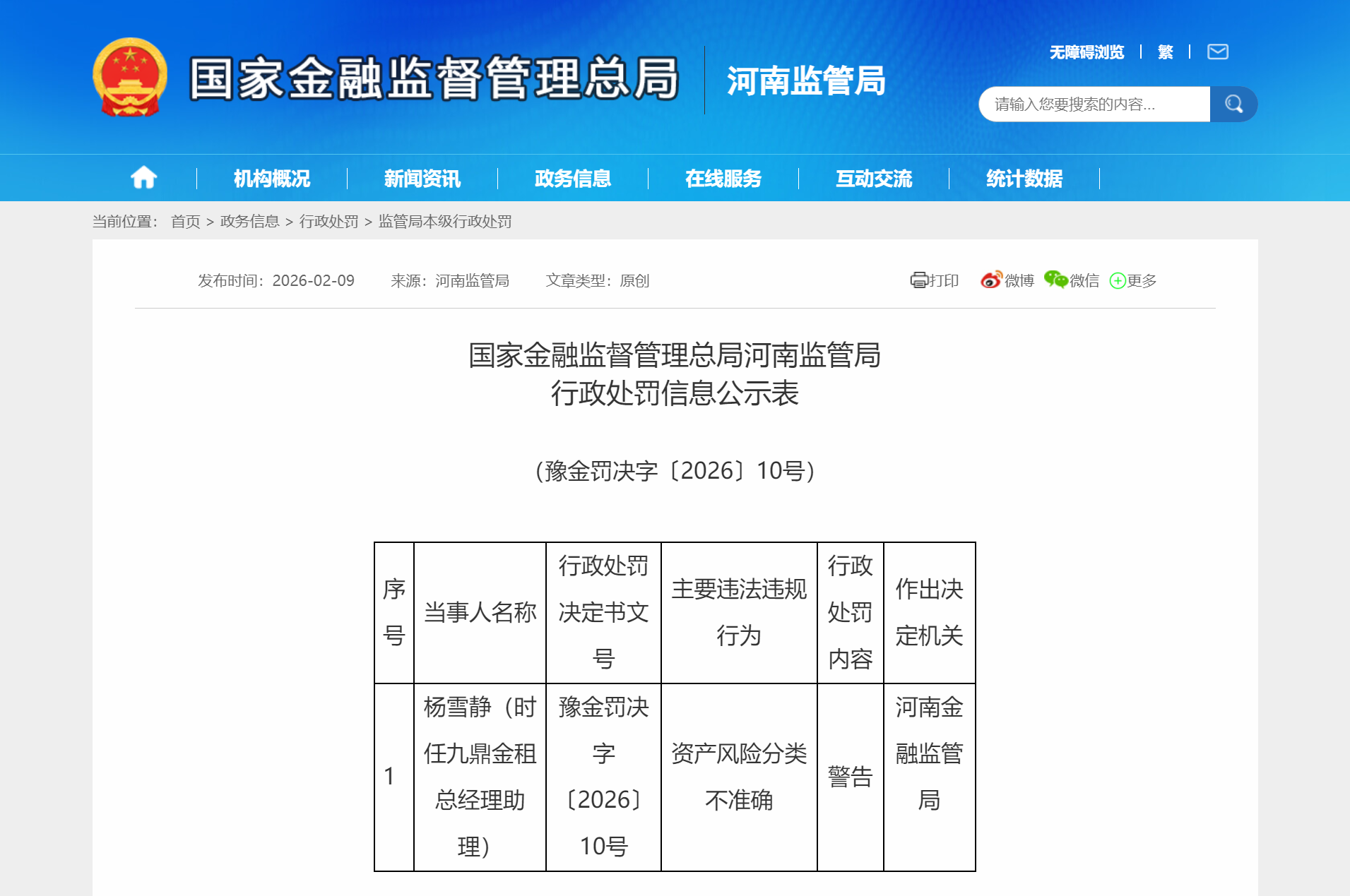Expand the 政务信息 navigation item
1350x896 pixels.
point(573,179)
